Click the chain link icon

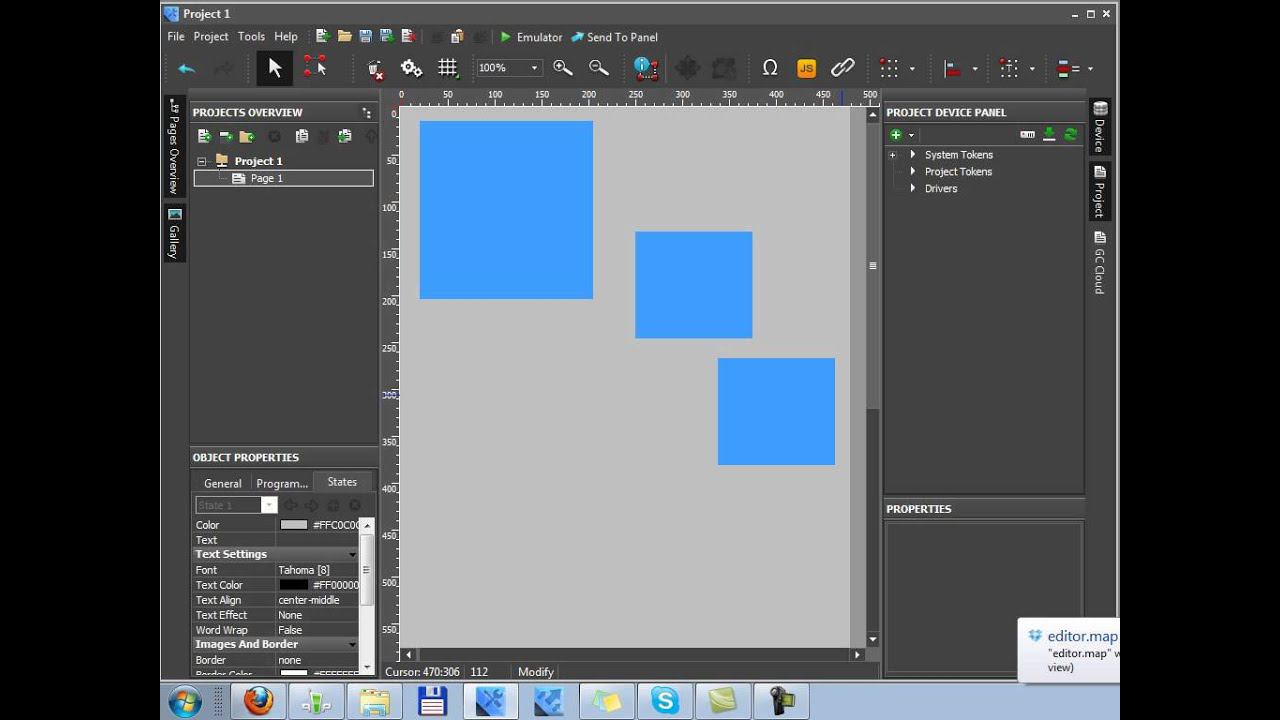click(843, 68)
